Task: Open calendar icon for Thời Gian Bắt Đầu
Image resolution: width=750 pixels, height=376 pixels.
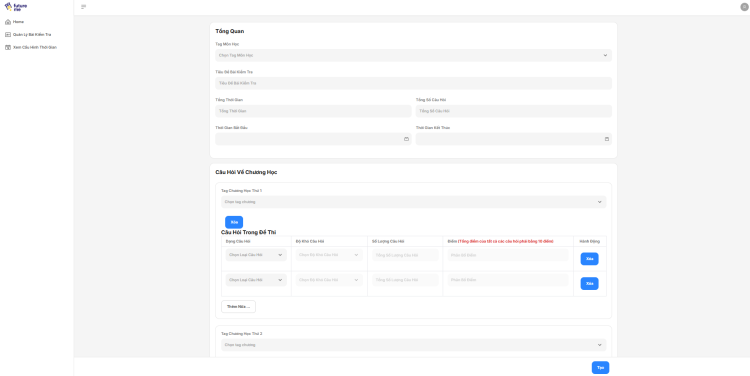Action: [407, 139]
